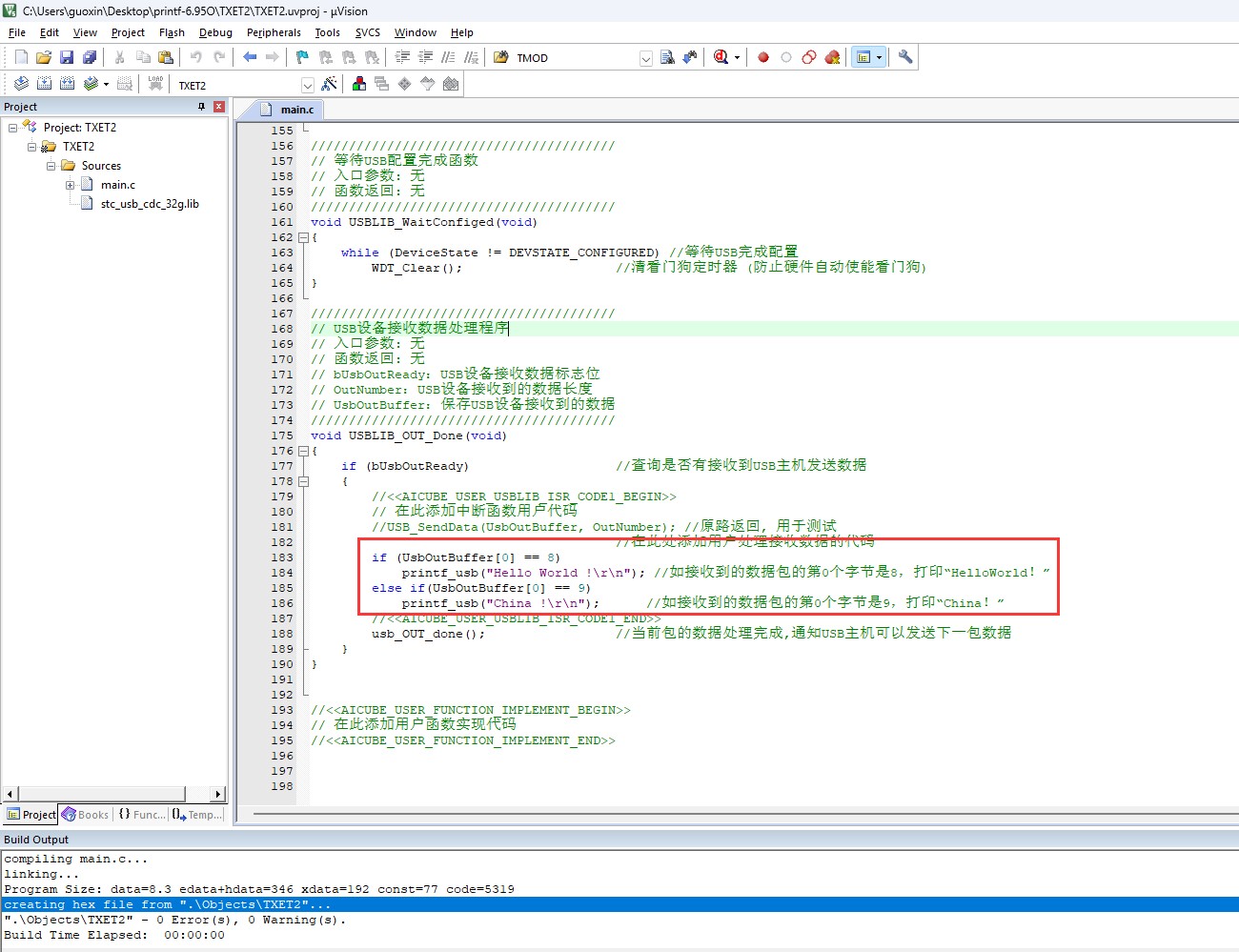
Task: Click the Project panel scroll left arrow
Action: pyautogui.click(x=10, y=794)
